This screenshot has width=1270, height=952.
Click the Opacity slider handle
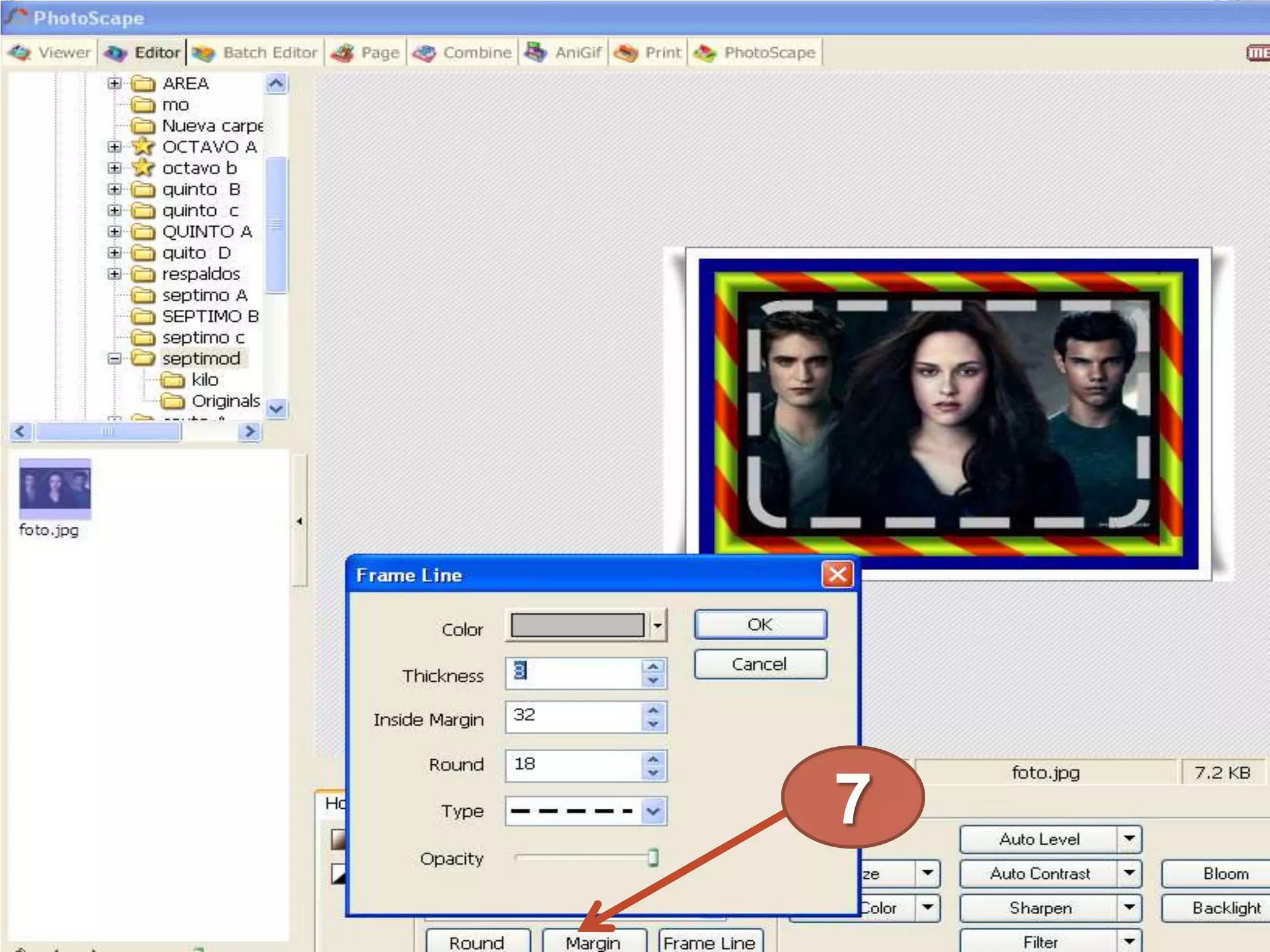(653, 858)
